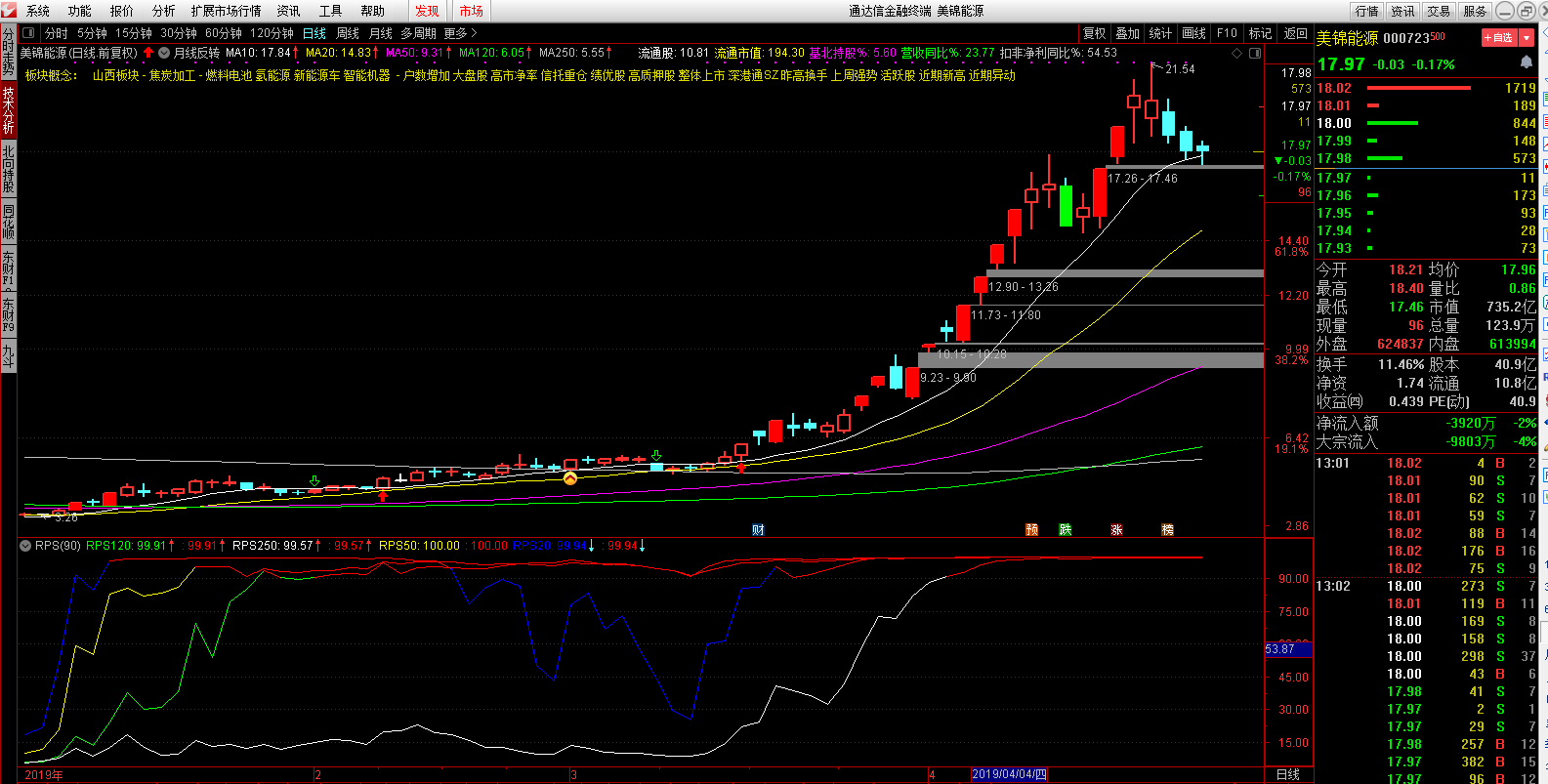Select the 5分钟 period
The width and height of the screenshot is (1548, 784).
tap(92, 33)
